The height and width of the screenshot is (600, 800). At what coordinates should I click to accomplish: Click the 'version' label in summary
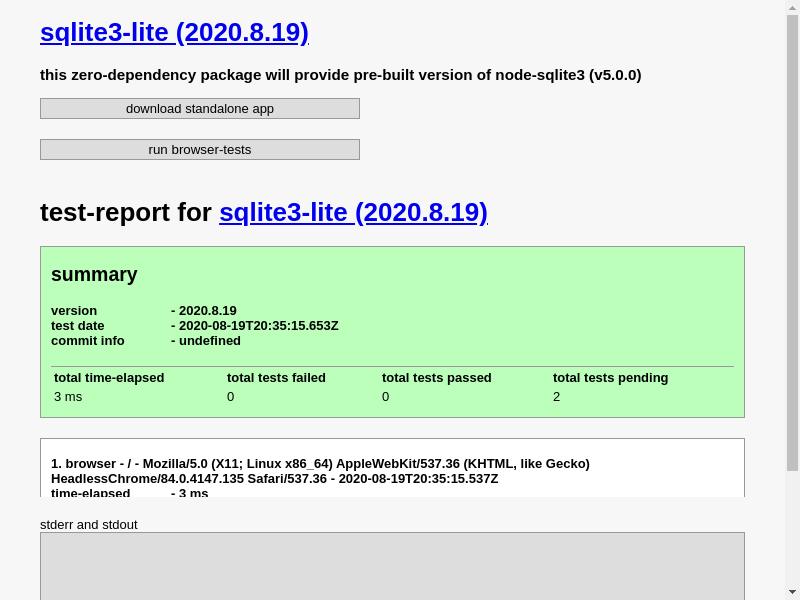74,311
